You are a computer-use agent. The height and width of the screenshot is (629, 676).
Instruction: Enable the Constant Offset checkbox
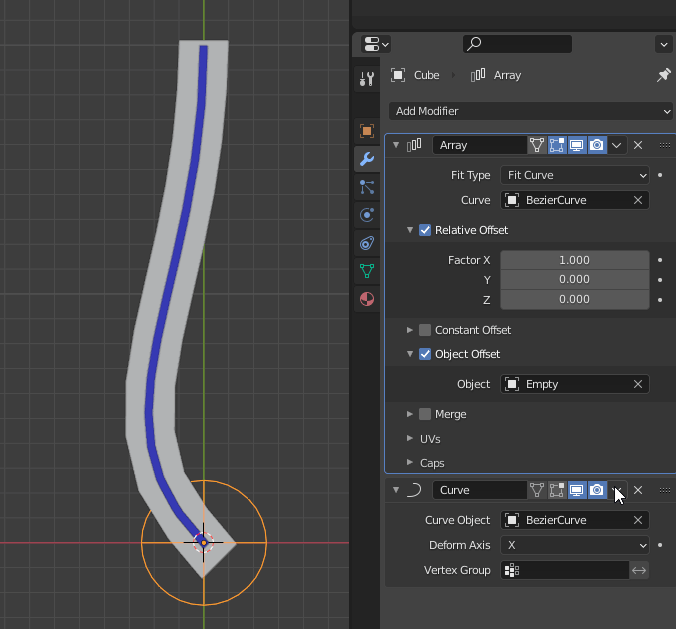425,330
